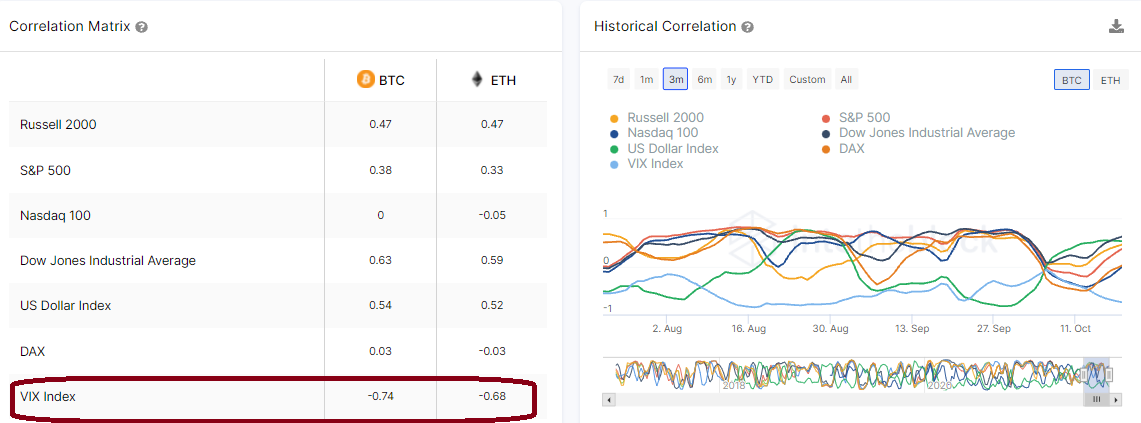
Task: Click the Dow Jones BTC value 0.63
Action: [381, 261]
